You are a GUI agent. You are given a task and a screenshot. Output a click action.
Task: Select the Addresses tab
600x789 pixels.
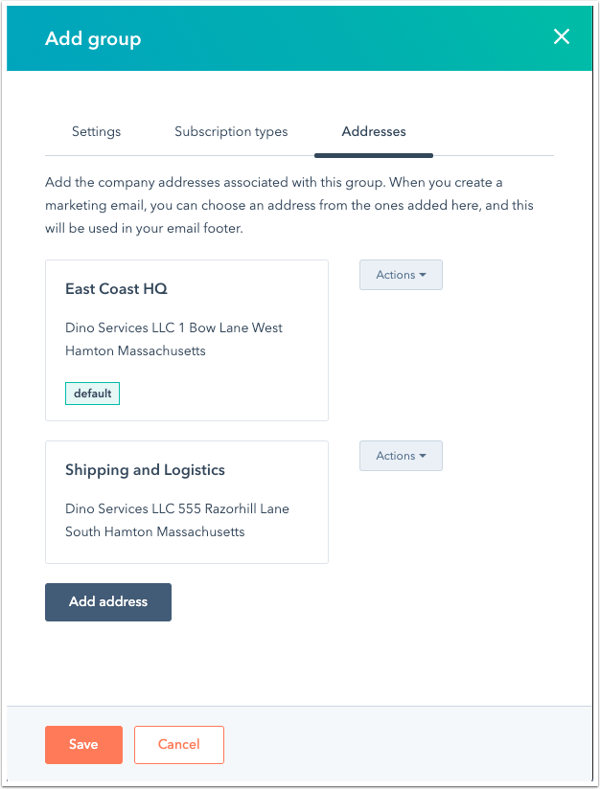point(373,132)
